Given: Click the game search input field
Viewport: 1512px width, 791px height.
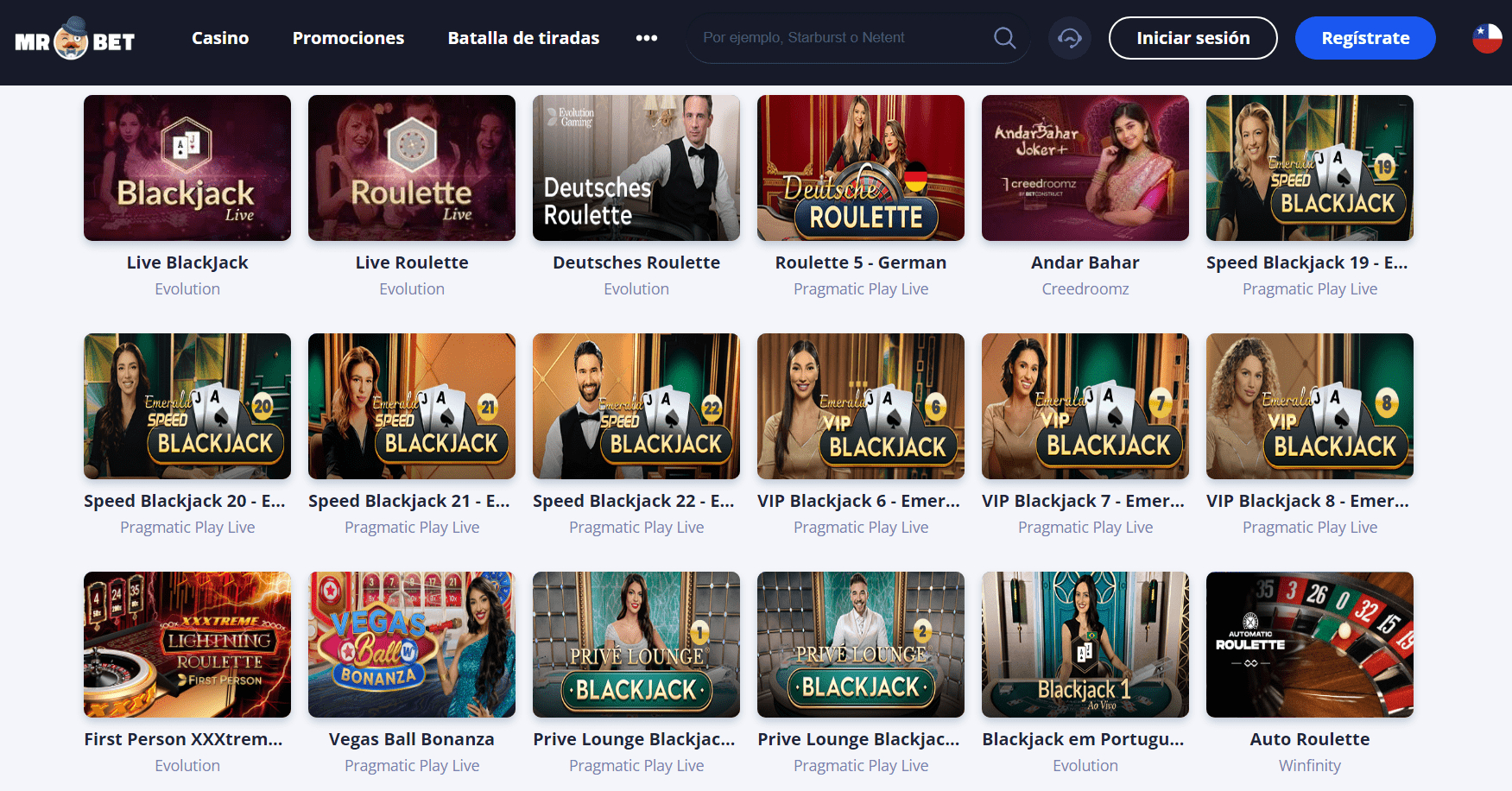Looking at the screenshot, I should point(829,37).
